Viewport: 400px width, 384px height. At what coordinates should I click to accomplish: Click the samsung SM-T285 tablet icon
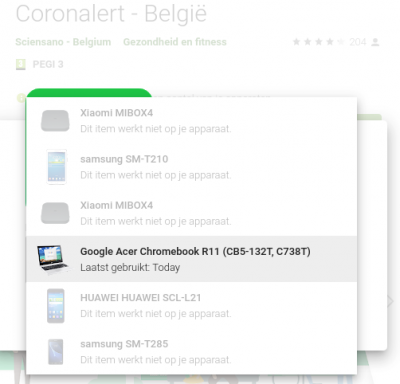tap(56, 352)
